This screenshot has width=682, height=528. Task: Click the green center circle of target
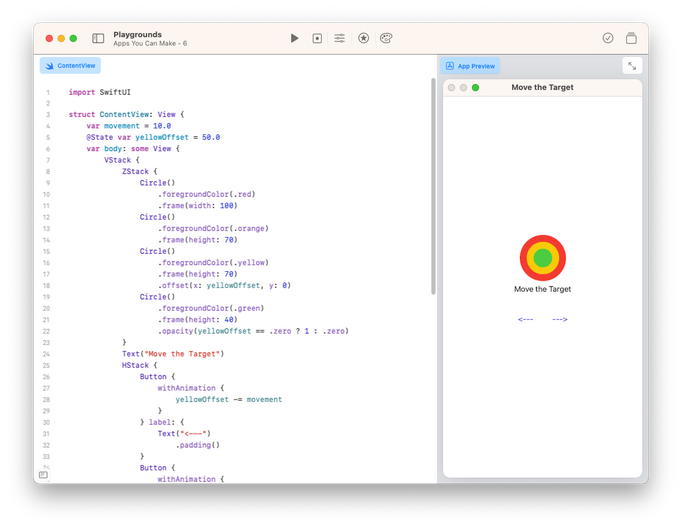coord(543,258)
